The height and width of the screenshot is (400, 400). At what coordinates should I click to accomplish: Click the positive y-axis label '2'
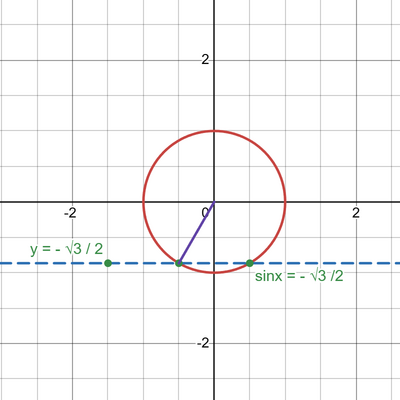[206, 60]
